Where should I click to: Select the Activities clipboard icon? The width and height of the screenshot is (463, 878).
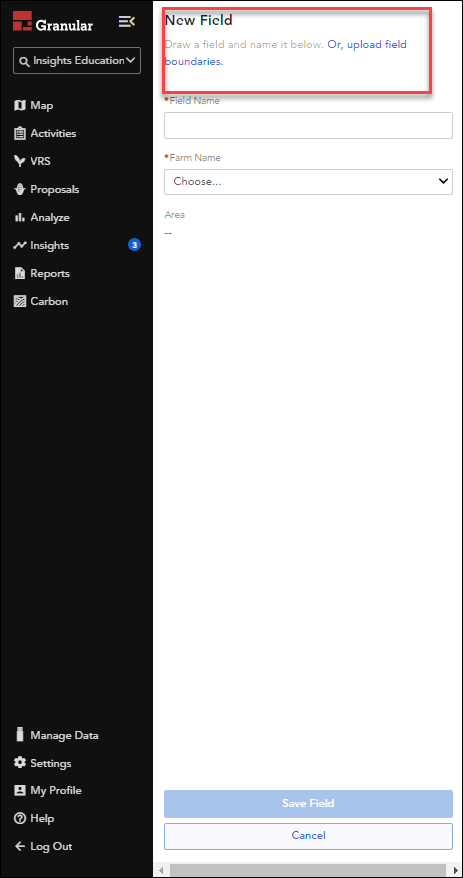point(20,133)
